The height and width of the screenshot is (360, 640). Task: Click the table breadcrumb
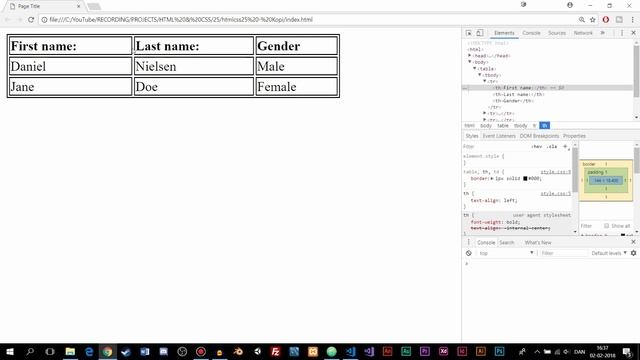pyautogui.click(x=502, y=126)
